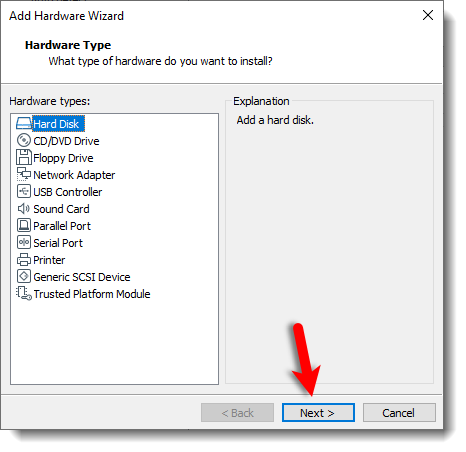Pick Parallel Port label
This screenshot has height=452, width=466.
coord(62,226)
